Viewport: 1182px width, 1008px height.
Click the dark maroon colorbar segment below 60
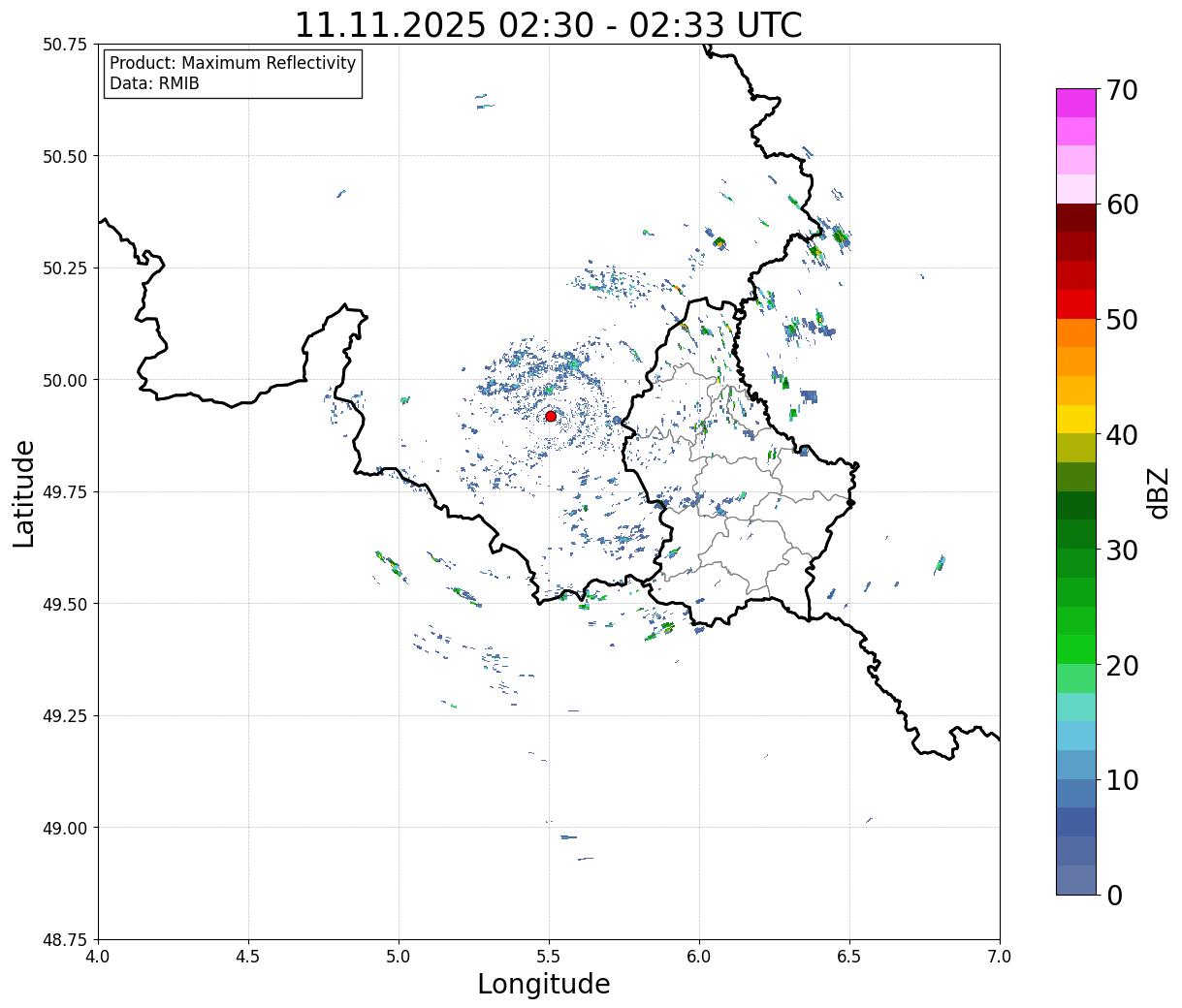click(x=1075, y=218)
